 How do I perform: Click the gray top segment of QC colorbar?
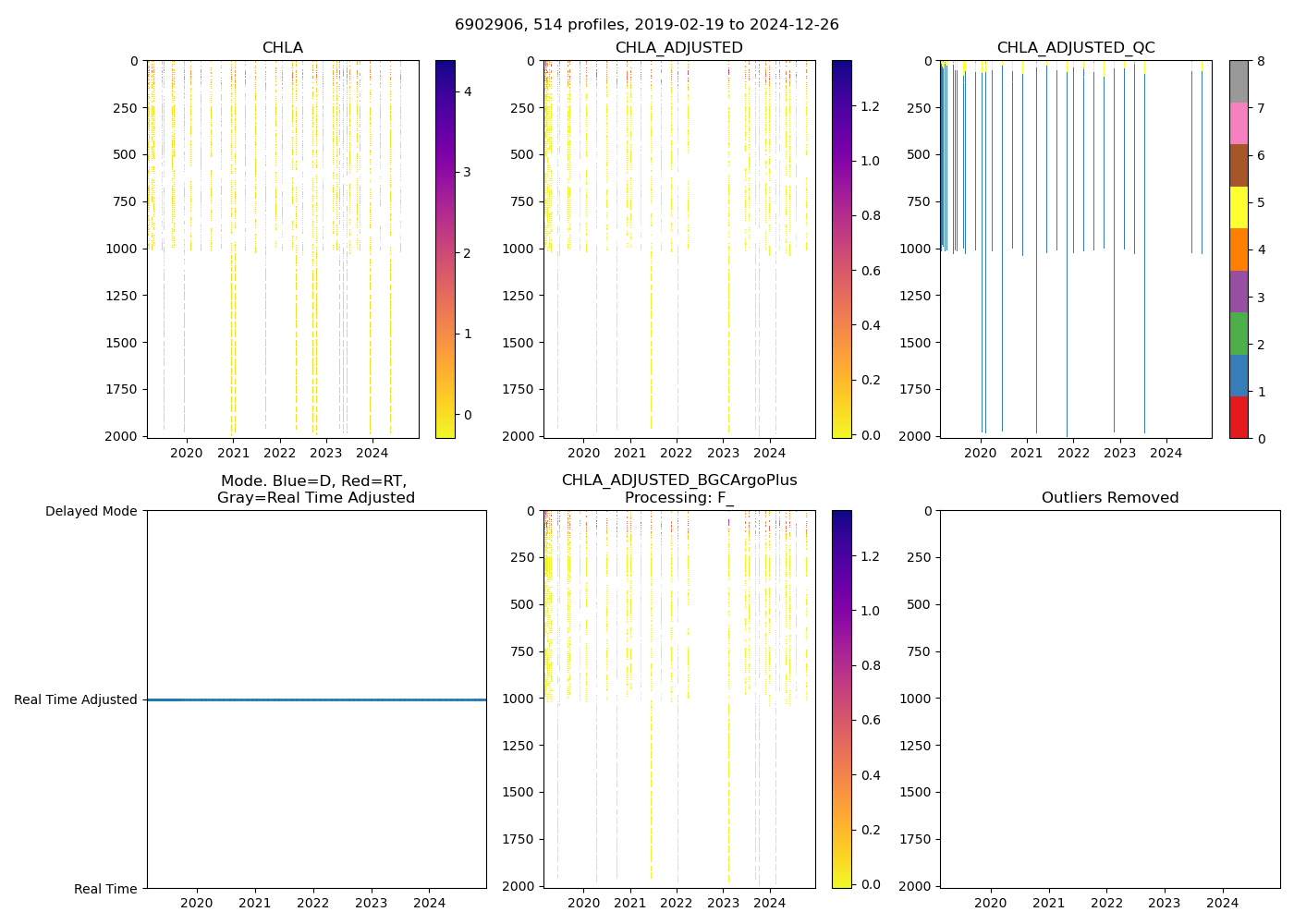tap(1239, 81)
